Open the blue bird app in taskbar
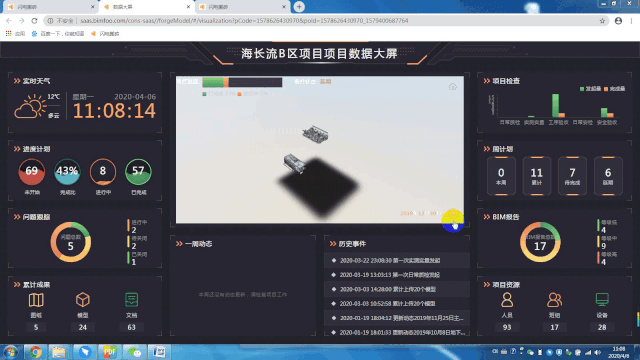Screen dimensions: 640x360 click(x=84, y=352)
